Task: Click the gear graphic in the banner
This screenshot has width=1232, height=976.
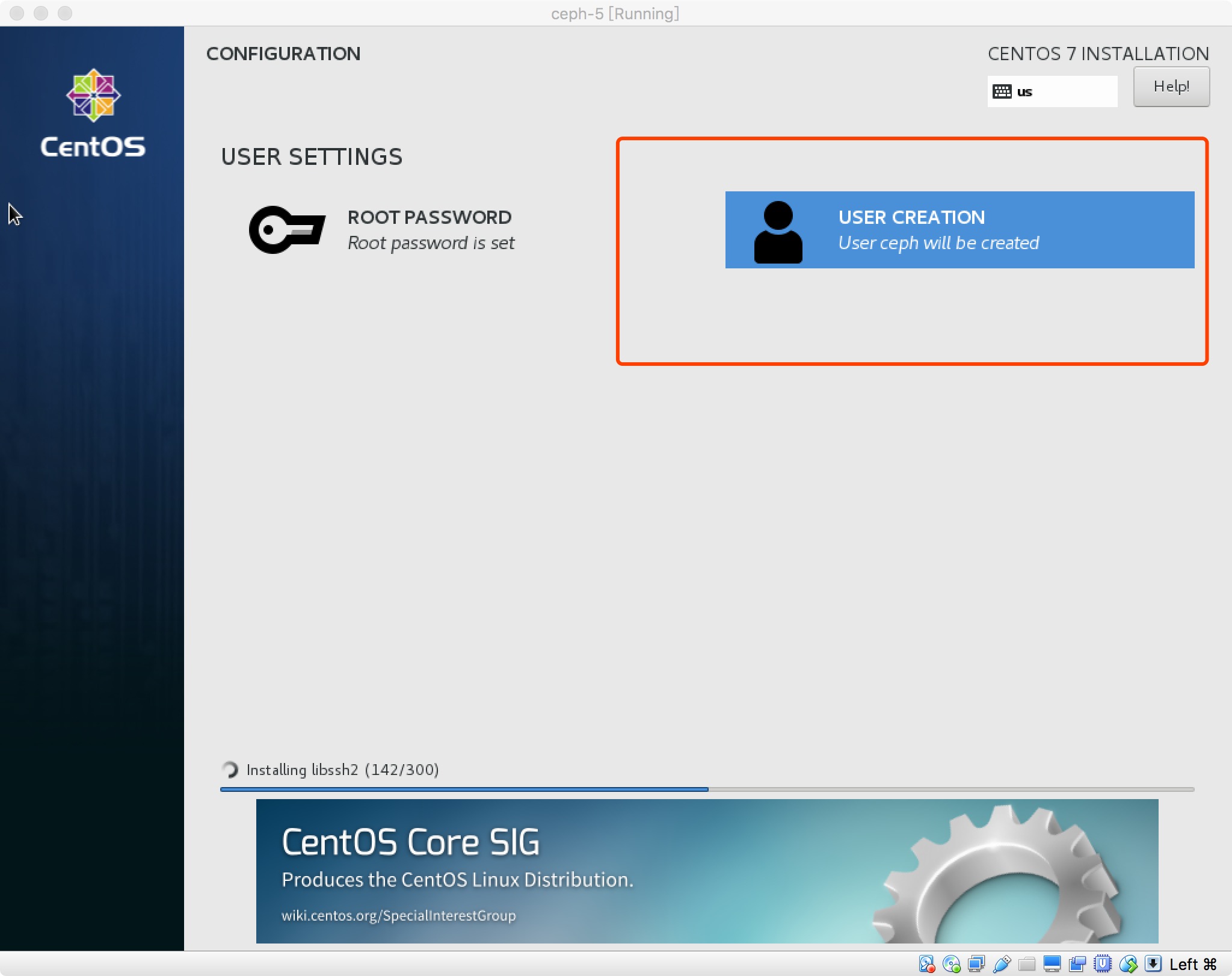Action: pyautogui.click(x=999, y=876)
